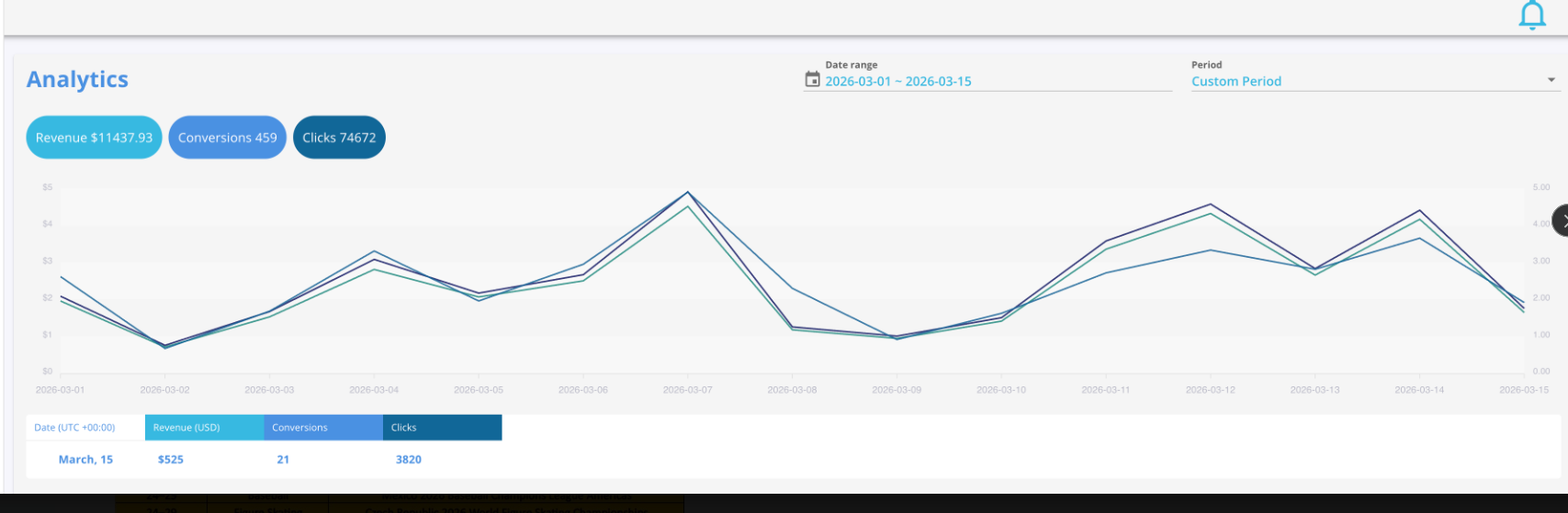Click the 2026-03-14 x-axis label
The width and height of the screenshot is (1568, 513).
pyautogui.click(x=1419, y=390)
